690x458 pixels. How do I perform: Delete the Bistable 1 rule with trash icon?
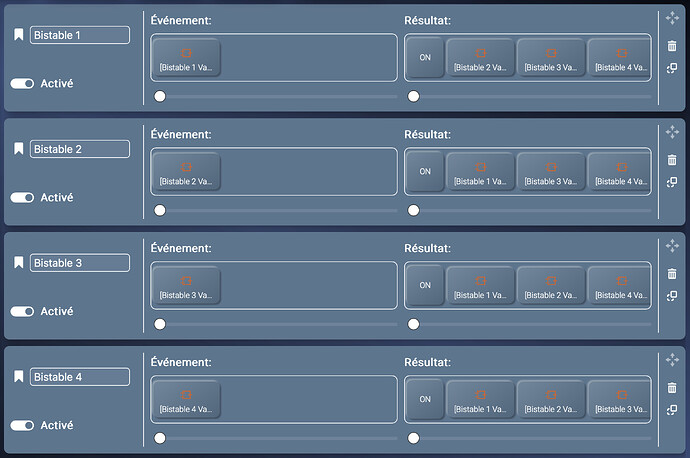(x=672, y=46)
